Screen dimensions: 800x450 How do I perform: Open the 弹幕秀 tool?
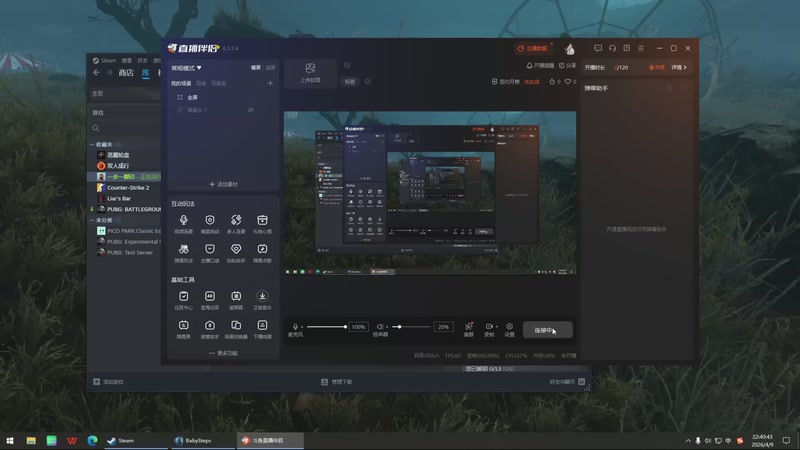coord(184,329)
